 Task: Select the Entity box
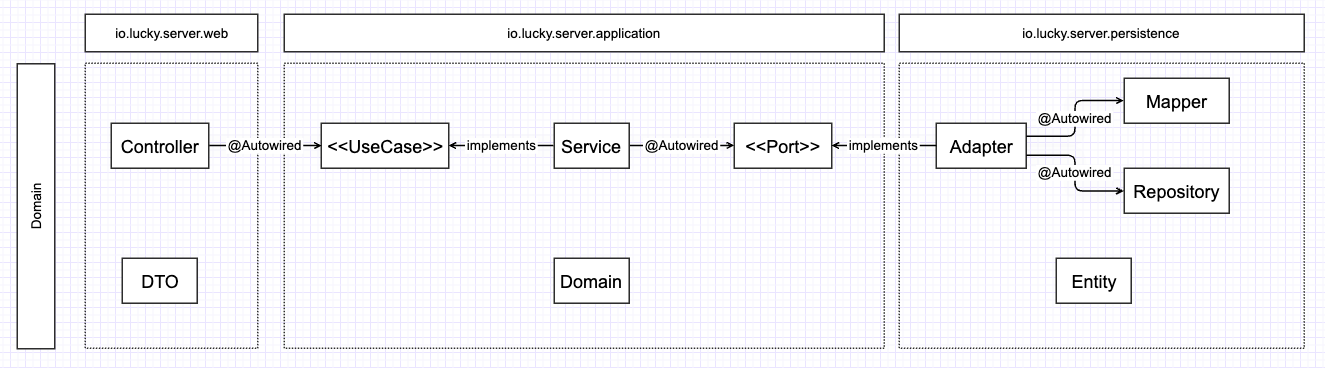[1094, 281]
